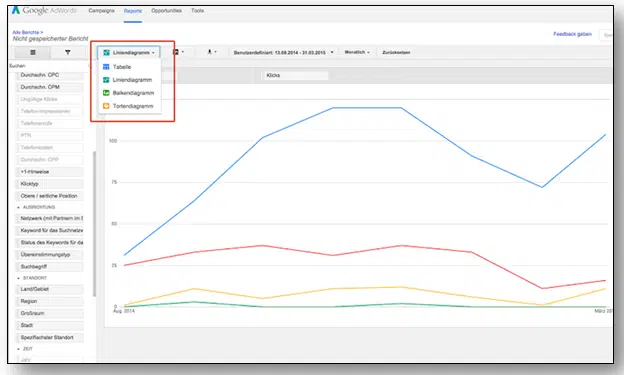Open the Opportunities tab
Viewport: 624px width, 375px height.
pos(166,11)
